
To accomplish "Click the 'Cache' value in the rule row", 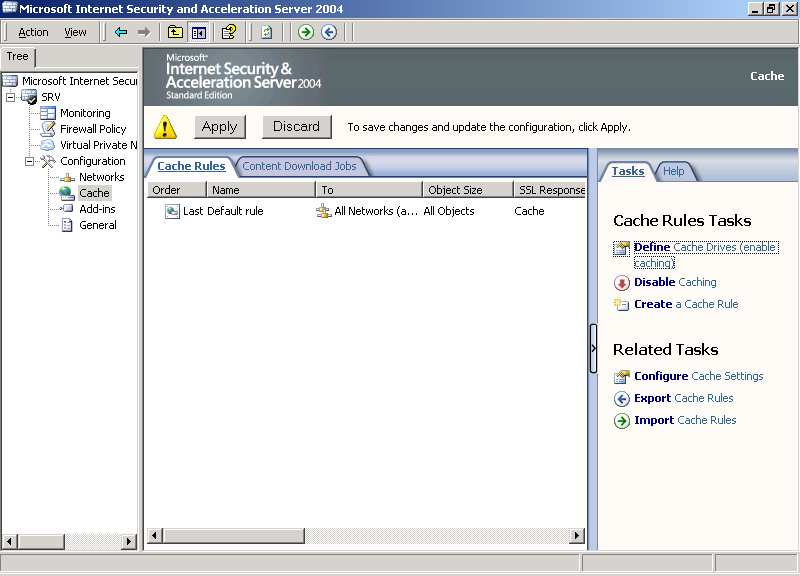I will pyautogui.click(x=529, y=211).
